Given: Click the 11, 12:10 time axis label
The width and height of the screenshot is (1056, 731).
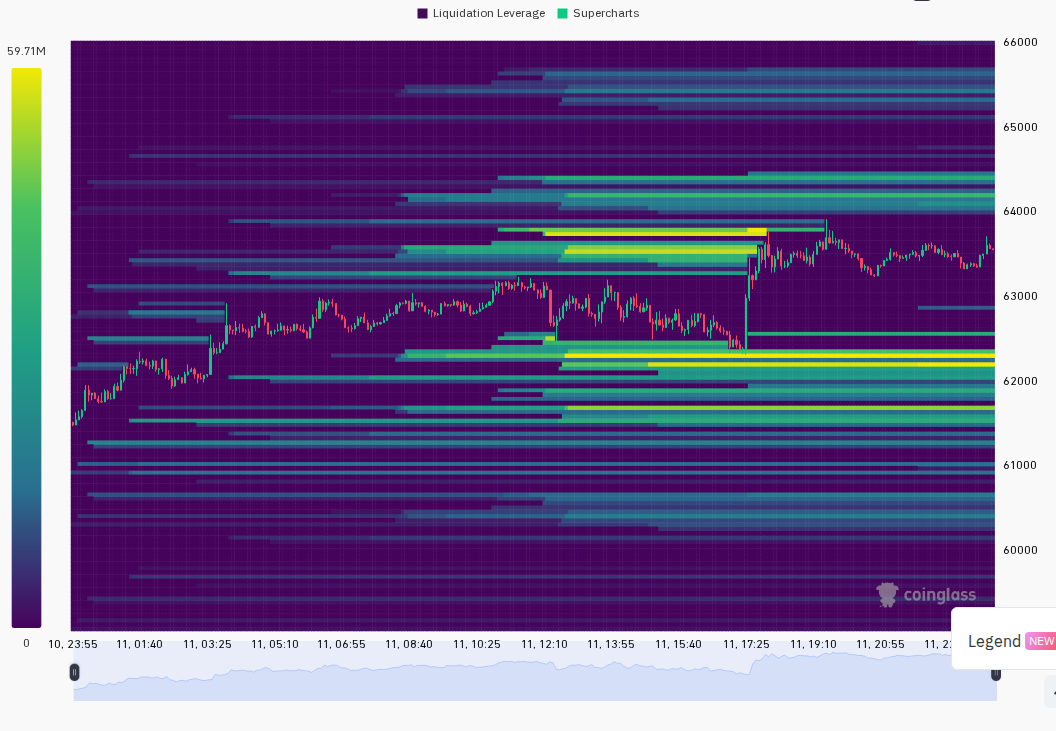Looking at the screenshot, I should pos(544,644).
